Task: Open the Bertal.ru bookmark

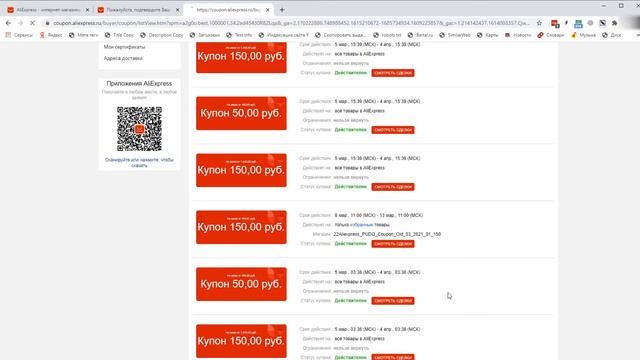Action: point(420,35)
